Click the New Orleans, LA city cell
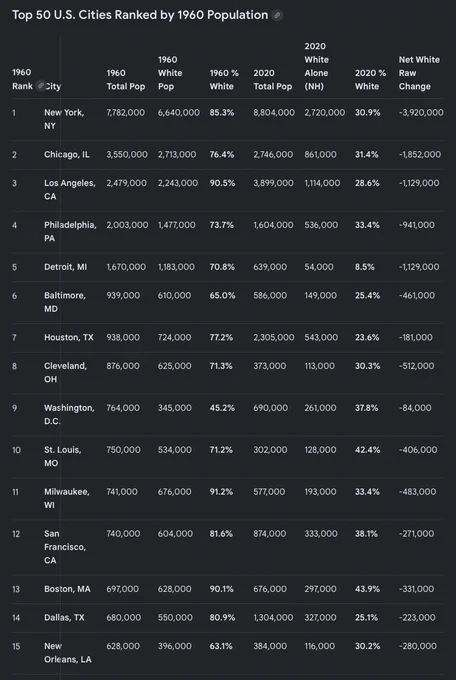 point(68,652)
